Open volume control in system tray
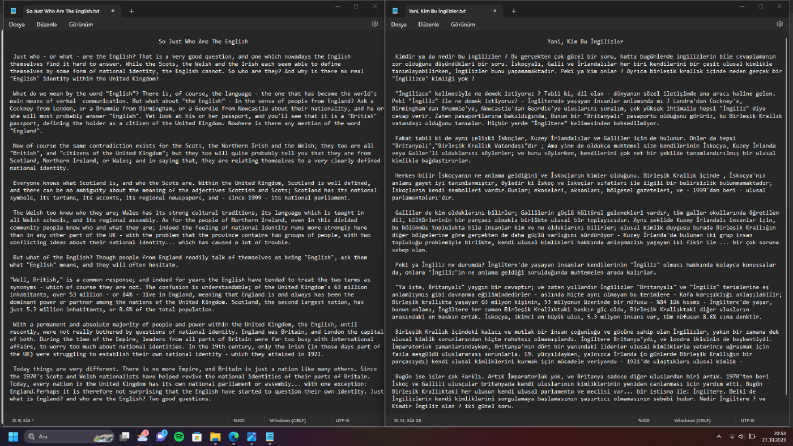The width and height of the screenshot is (793, 446). coord(741,436)
